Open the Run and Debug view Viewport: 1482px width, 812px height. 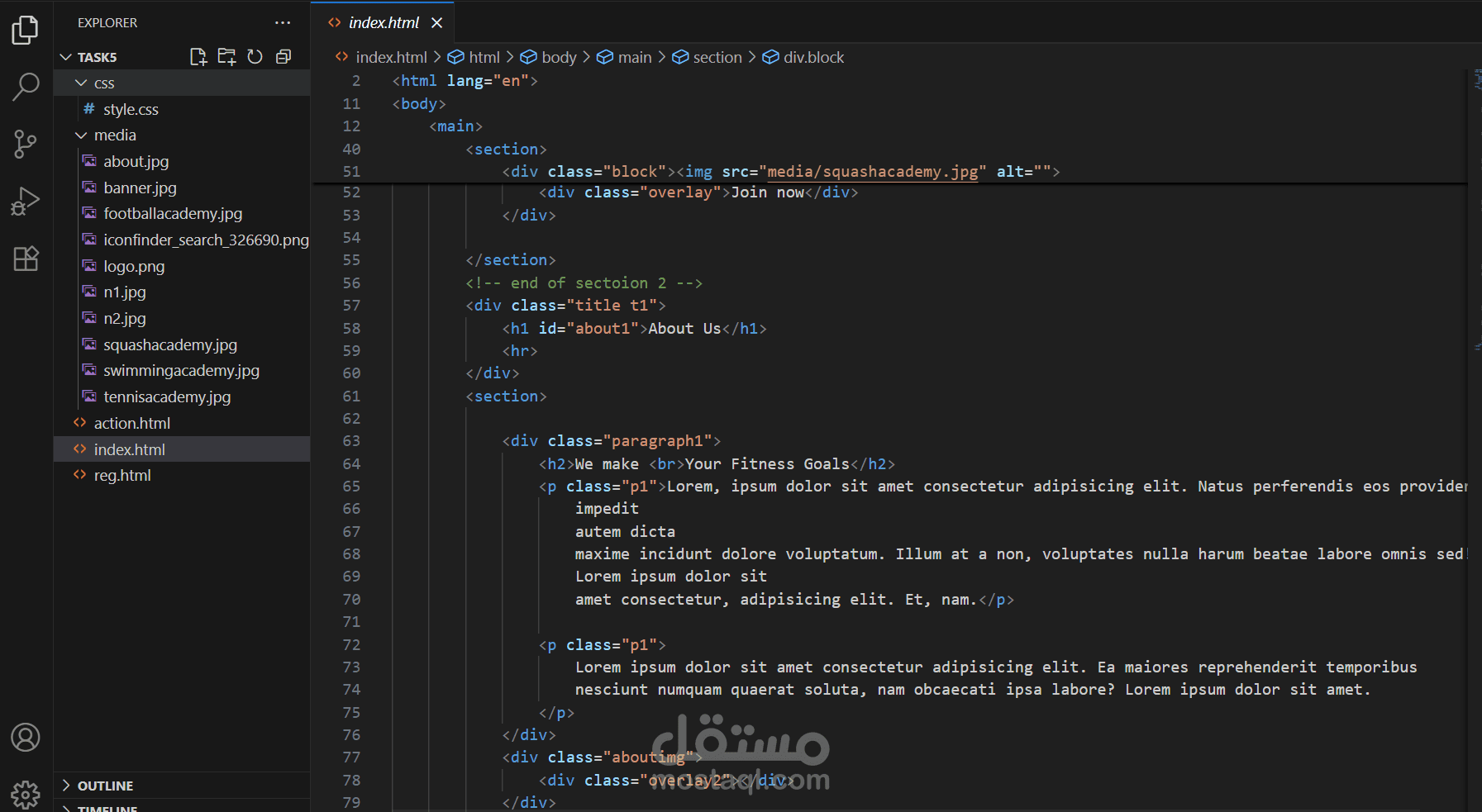tap(26, 201)
